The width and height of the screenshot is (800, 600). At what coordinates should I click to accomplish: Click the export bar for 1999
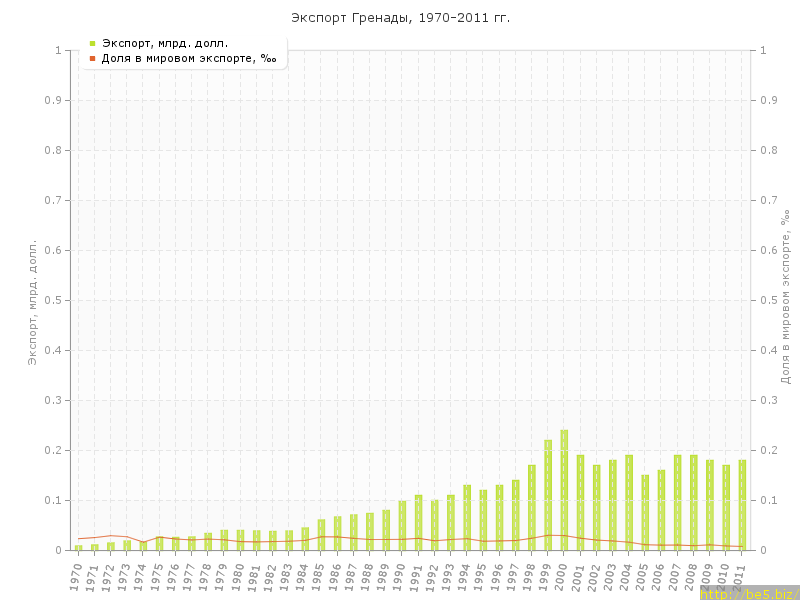point(548,495)
